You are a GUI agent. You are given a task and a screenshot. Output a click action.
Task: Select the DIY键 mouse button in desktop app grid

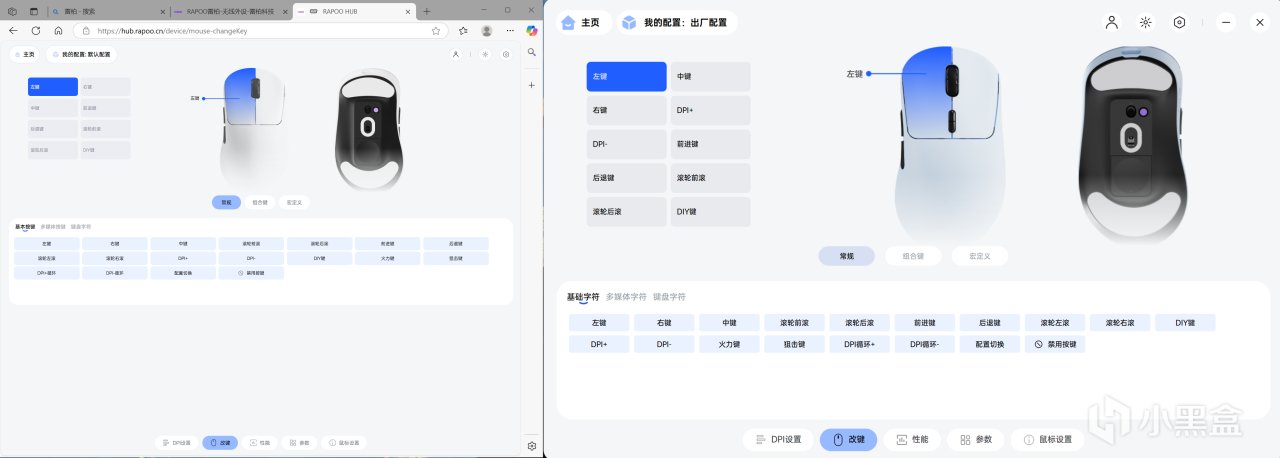pyautogui.click(x=710, y=212)
